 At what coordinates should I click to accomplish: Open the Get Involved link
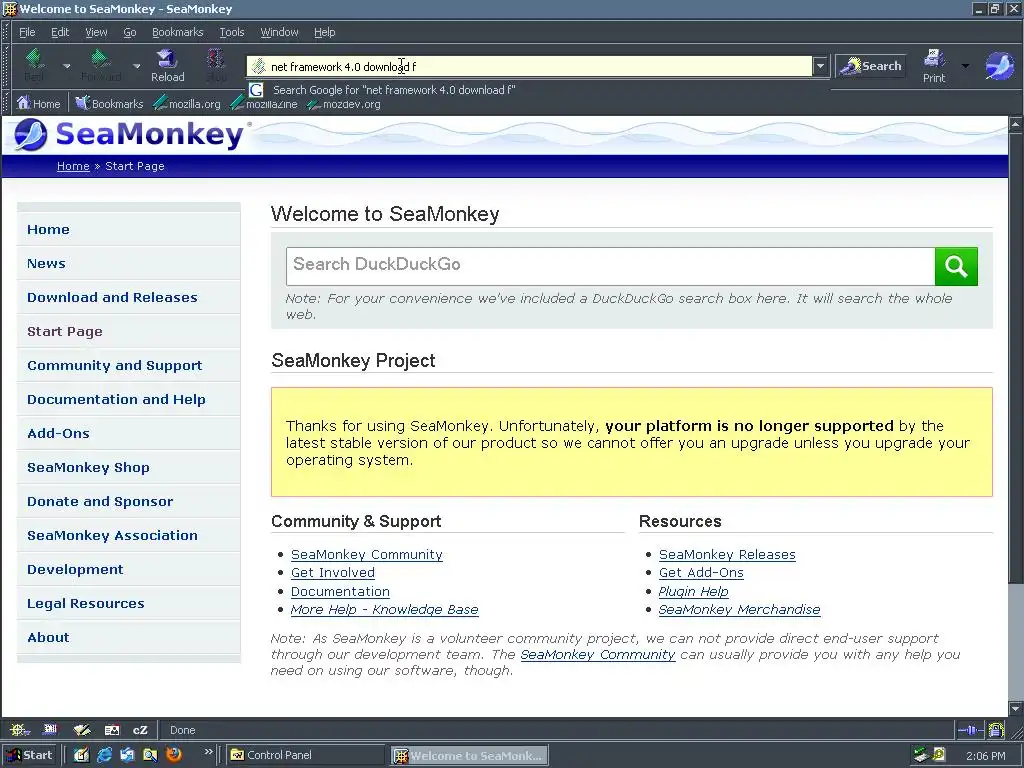click(332, 573)
